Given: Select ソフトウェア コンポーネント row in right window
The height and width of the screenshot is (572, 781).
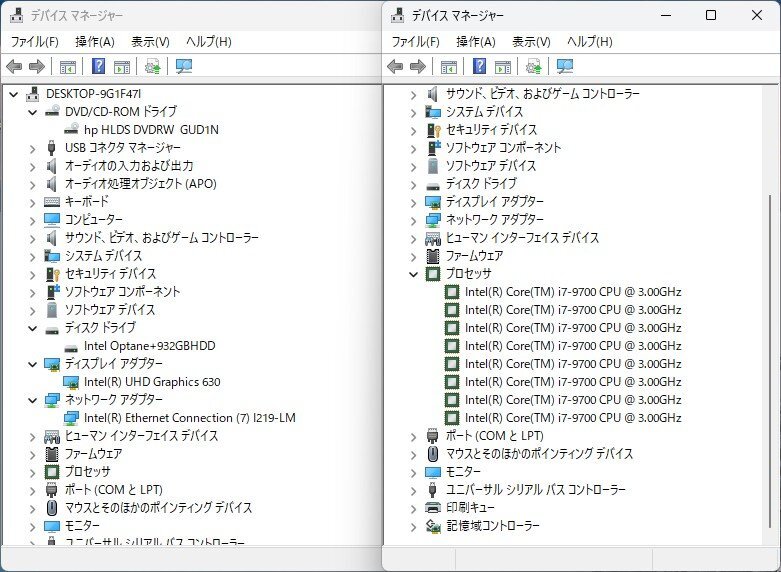Looking at the screenshot, I should [x=503, y=148].
